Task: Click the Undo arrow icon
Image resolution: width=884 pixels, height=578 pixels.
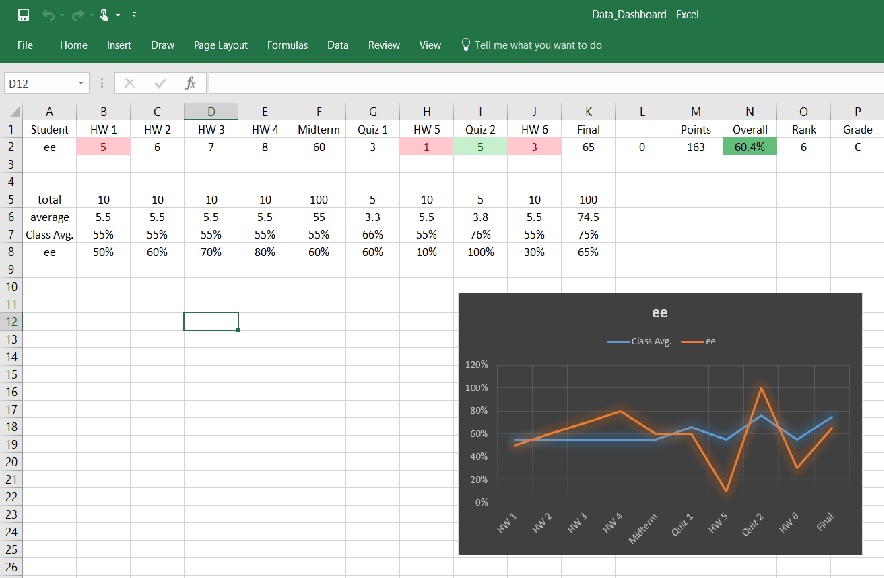Action: pyautogui.click(x=48, y=15)
